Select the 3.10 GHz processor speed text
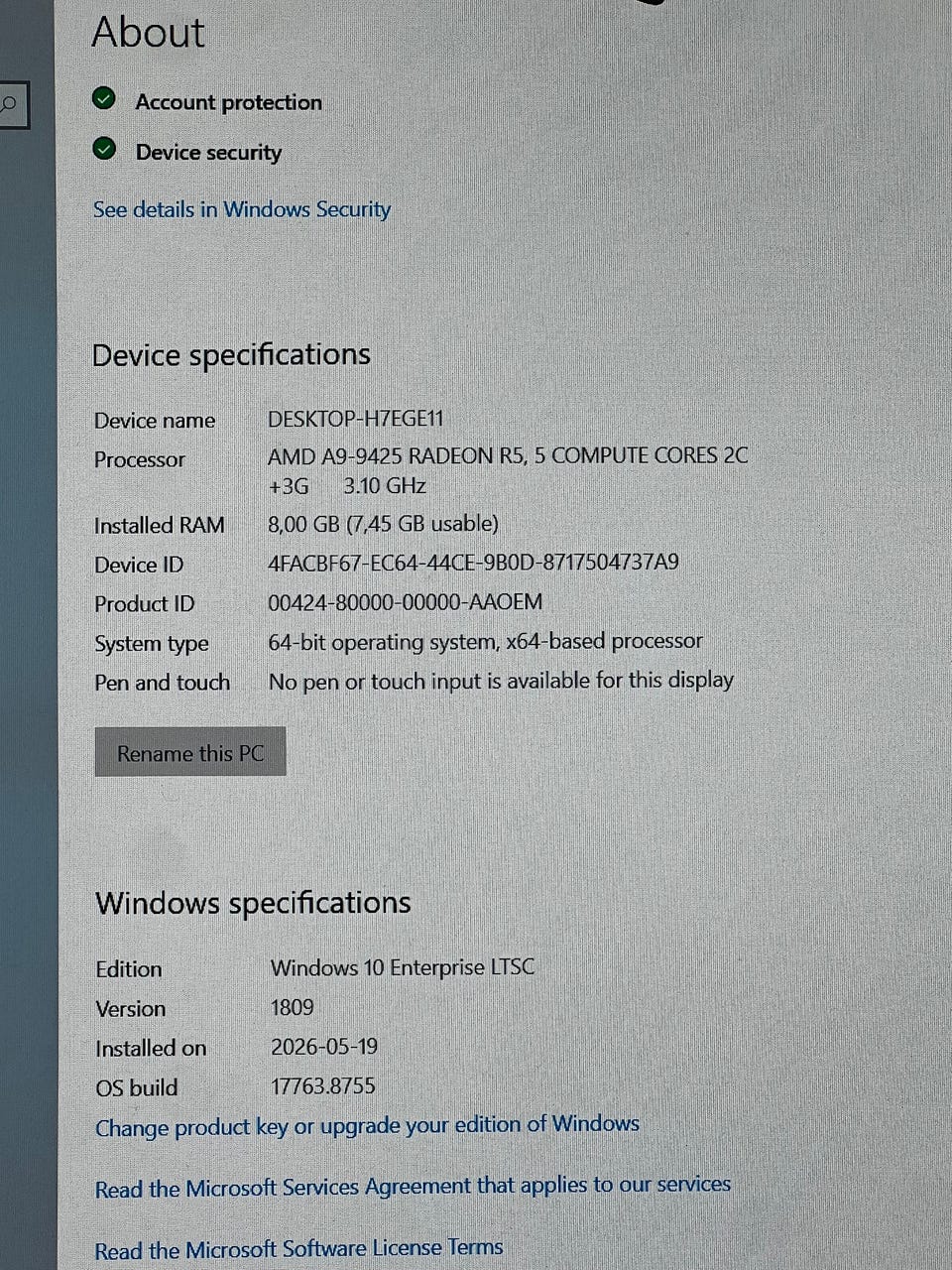The height and width of the screenshot is (1270, 952). coord(385,486)
